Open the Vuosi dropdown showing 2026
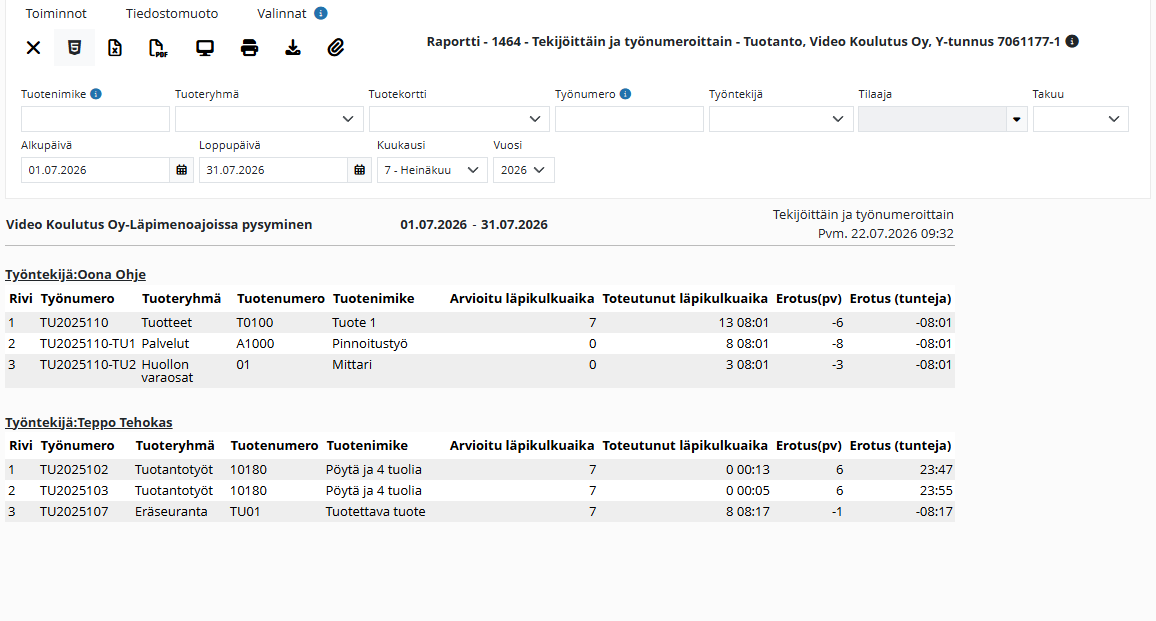 pos(523,170)
